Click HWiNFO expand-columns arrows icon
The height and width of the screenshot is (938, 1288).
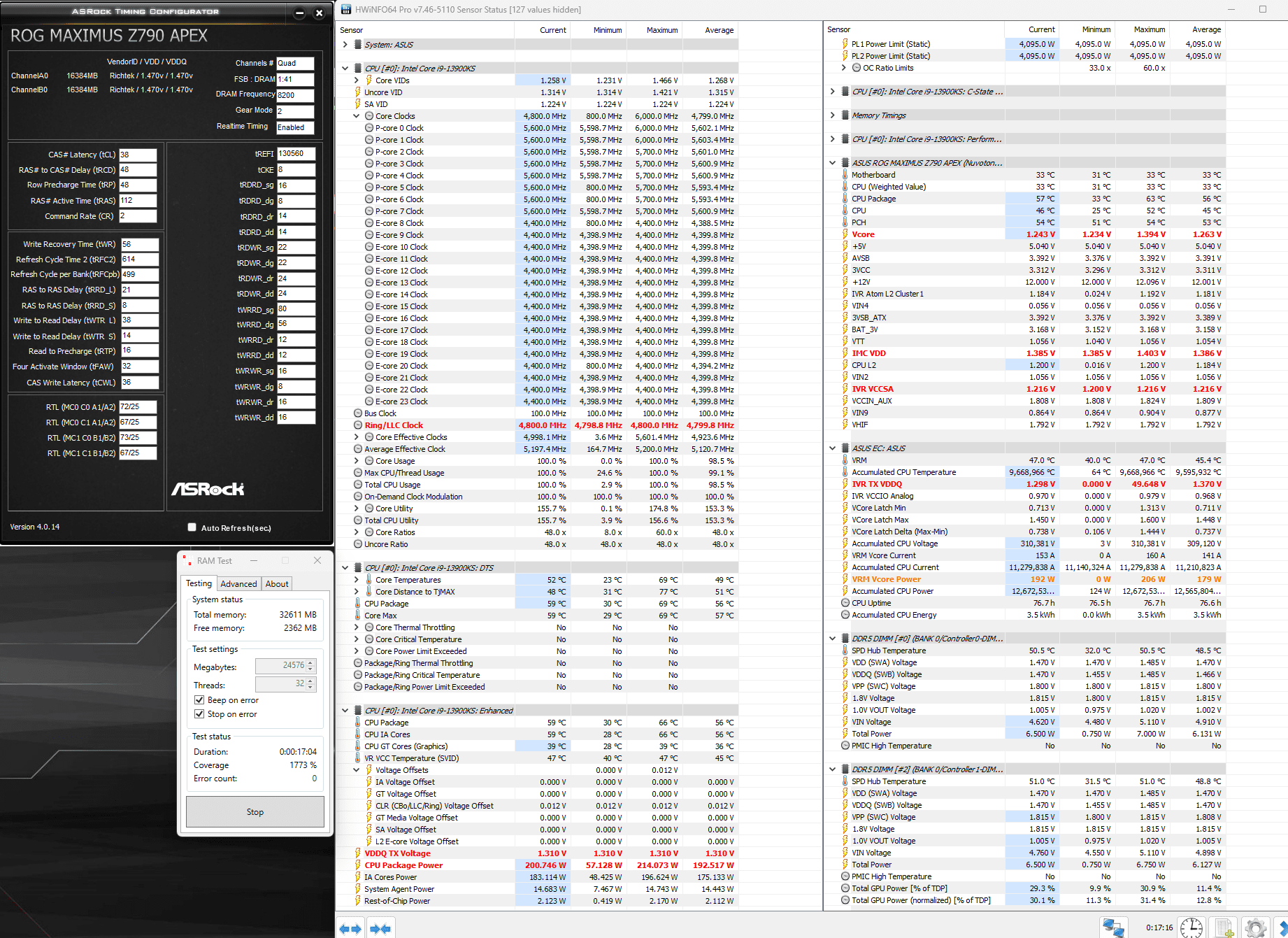(350, 929)
